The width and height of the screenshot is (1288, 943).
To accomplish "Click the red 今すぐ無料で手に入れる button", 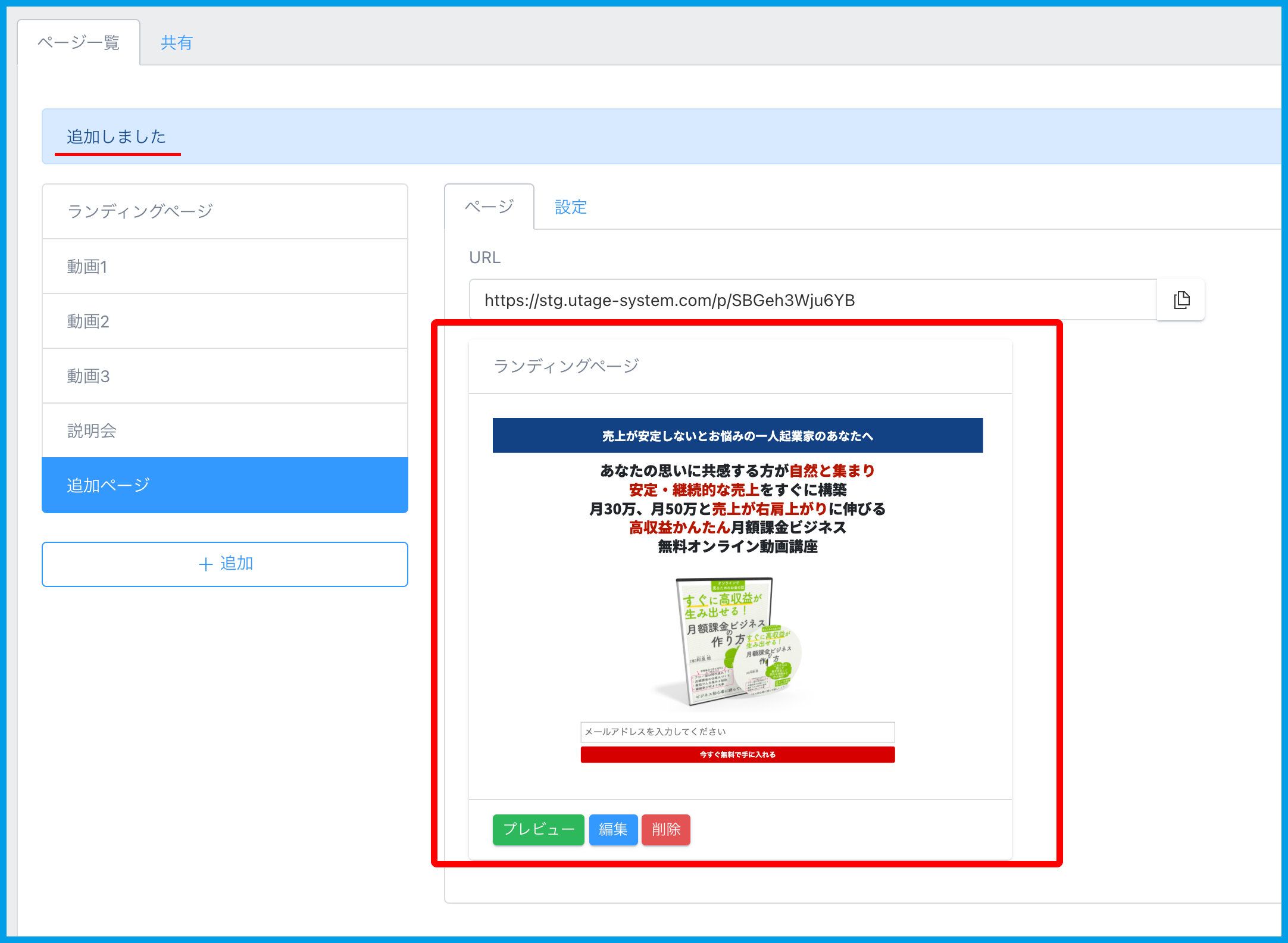I will [x=737, y=754].
